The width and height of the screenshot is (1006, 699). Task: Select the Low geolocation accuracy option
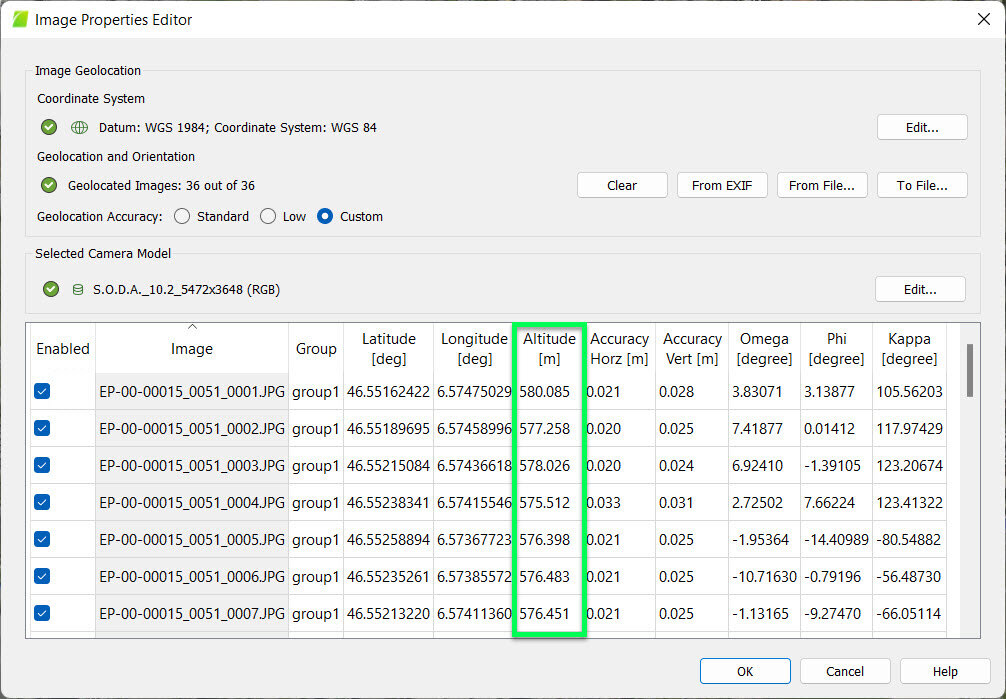pyautogui.click(x=266, y=216)
